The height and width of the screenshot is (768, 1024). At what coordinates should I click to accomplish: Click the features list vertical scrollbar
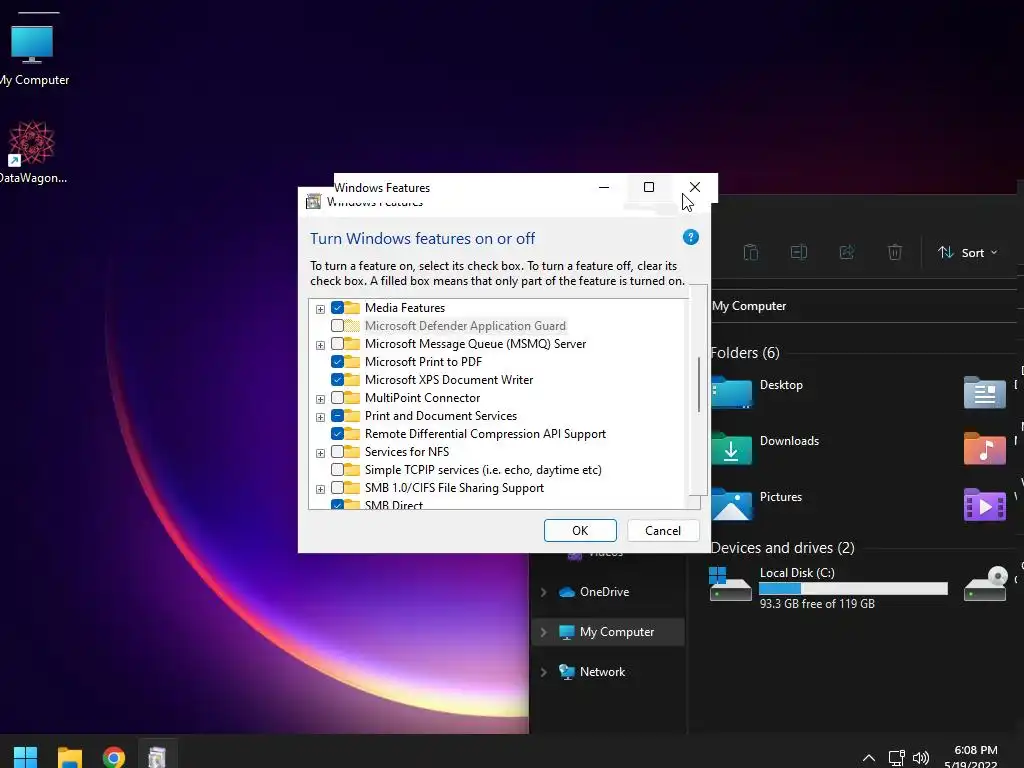699,385
